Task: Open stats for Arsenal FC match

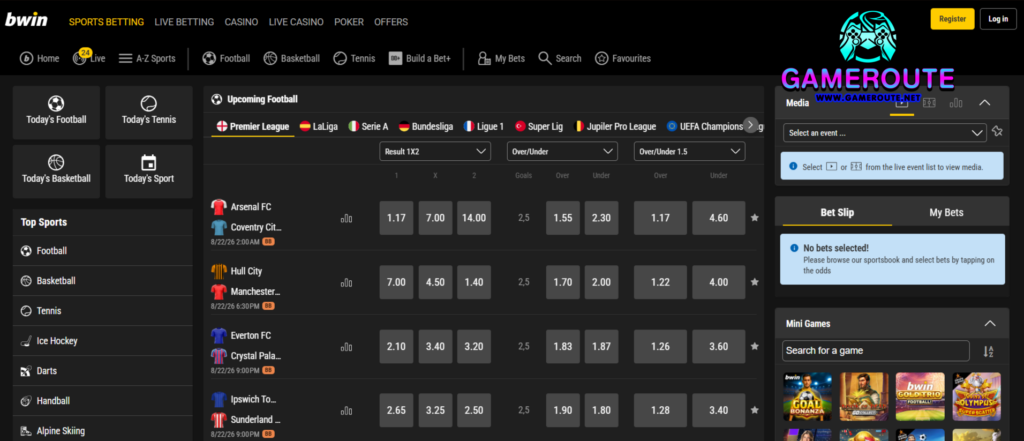Action: click(x=346, y=218)
